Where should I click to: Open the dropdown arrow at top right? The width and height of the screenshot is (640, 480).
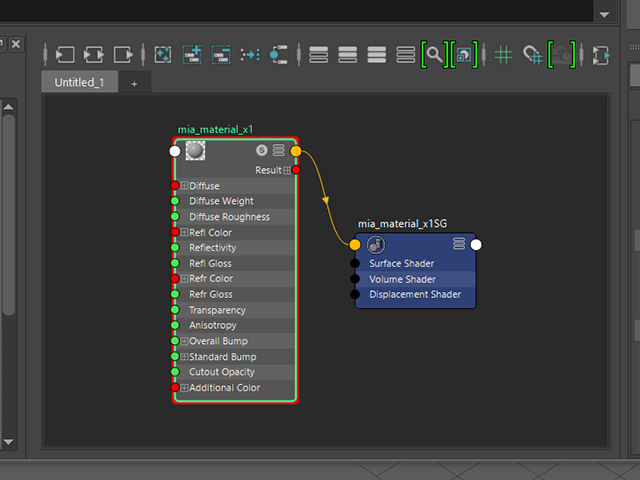pos(604,15)
